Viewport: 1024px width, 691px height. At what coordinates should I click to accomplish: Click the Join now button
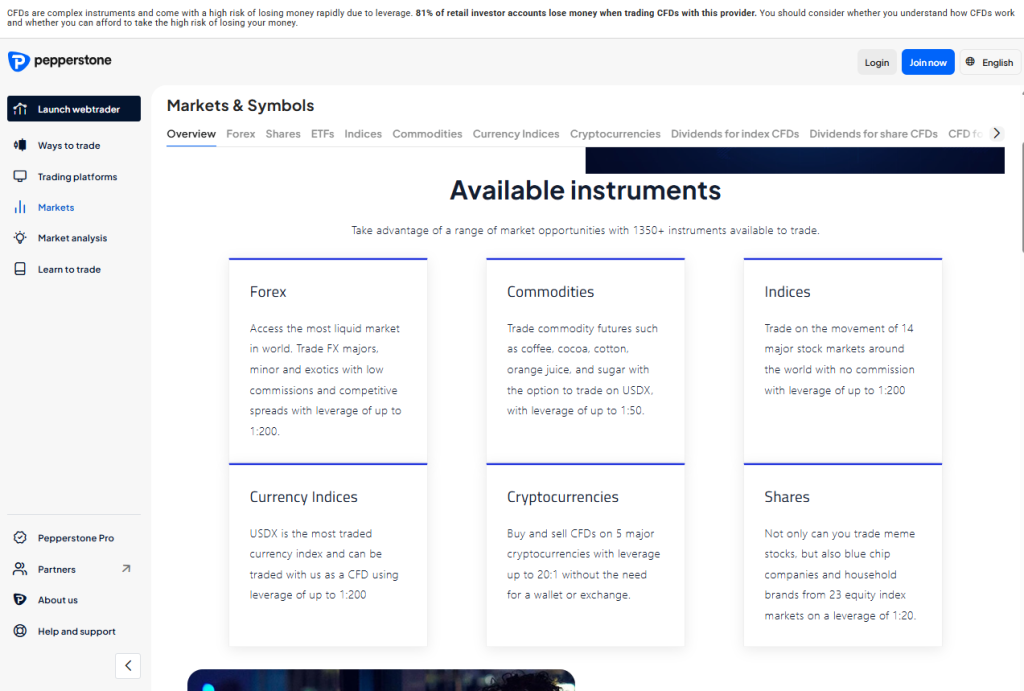(x=928, y=61)
